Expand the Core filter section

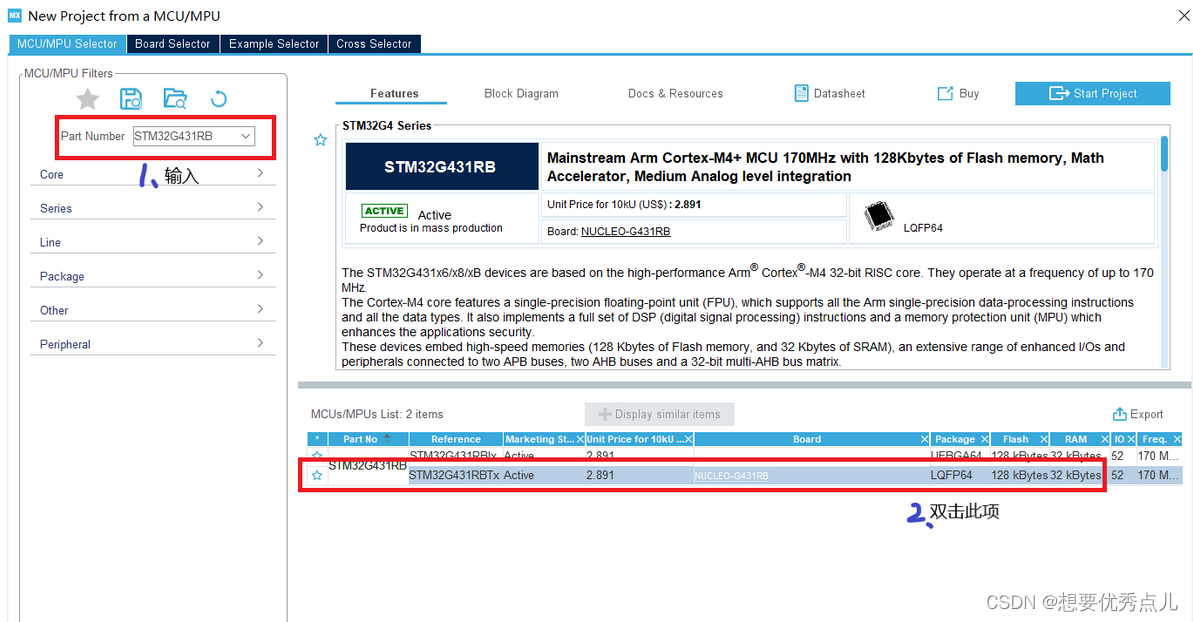pyautogui.click(x=153, y=174)
